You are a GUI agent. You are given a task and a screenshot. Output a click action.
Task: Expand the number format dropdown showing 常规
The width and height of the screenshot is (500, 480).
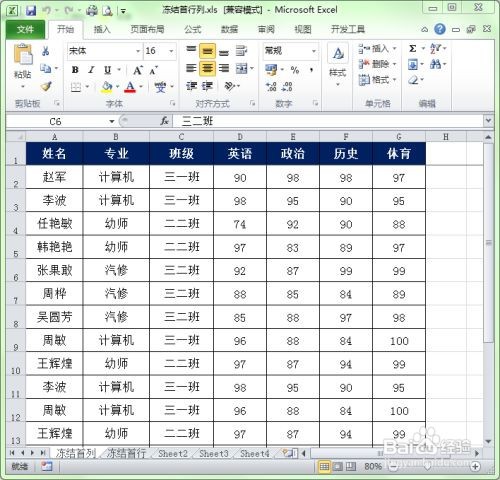pos(314,51)
